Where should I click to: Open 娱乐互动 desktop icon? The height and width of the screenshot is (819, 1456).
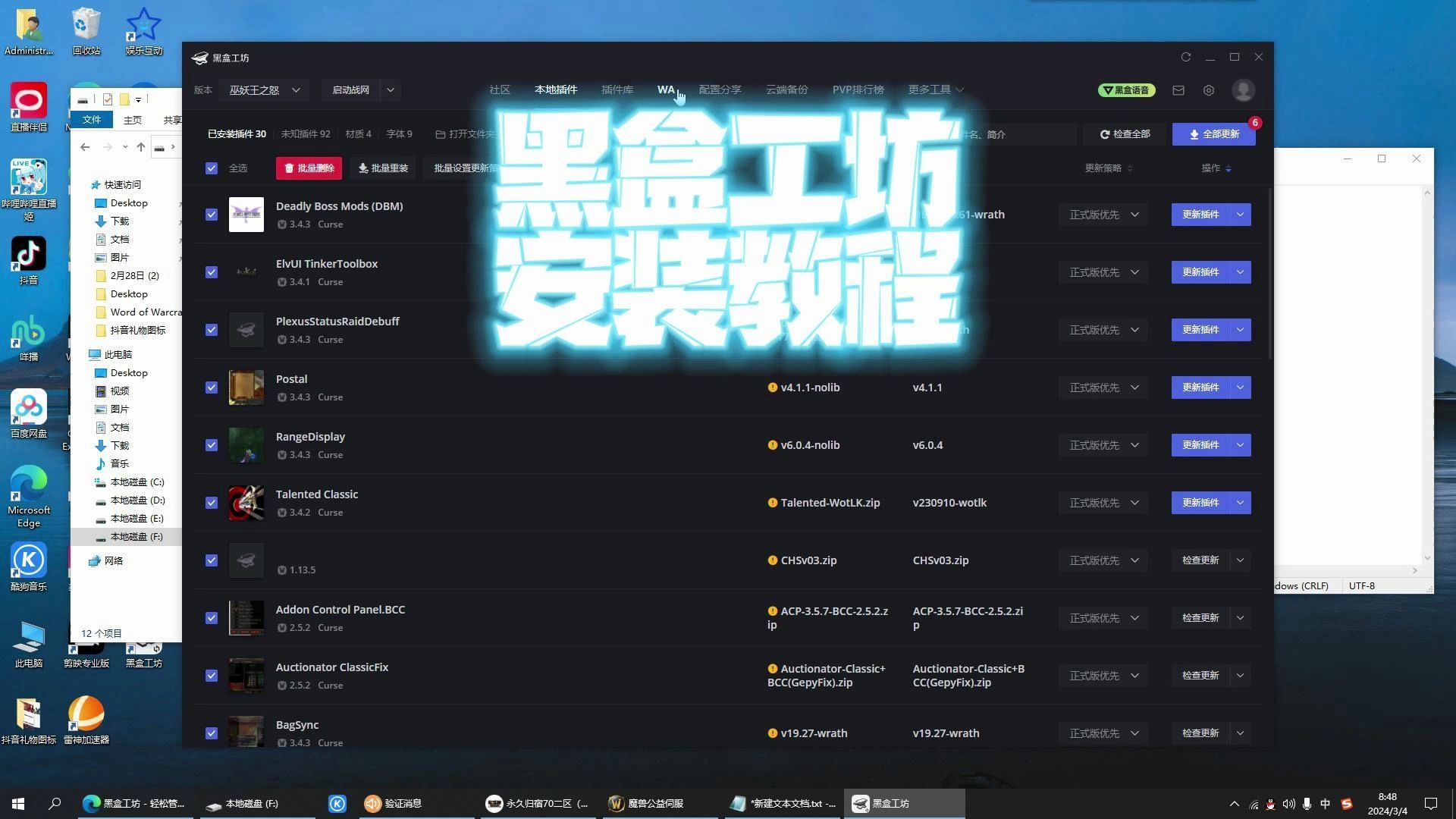click(x=144, y=32)
